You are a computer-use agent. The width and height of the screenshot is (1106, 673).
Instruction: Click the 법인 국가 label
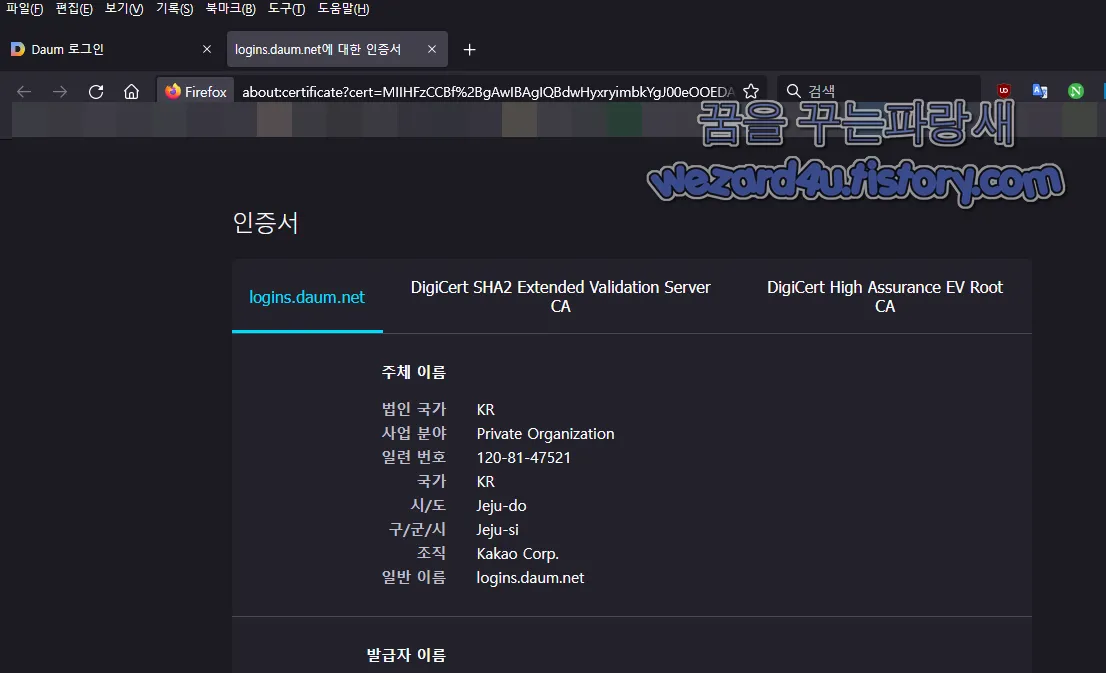[x=413, y=409]
